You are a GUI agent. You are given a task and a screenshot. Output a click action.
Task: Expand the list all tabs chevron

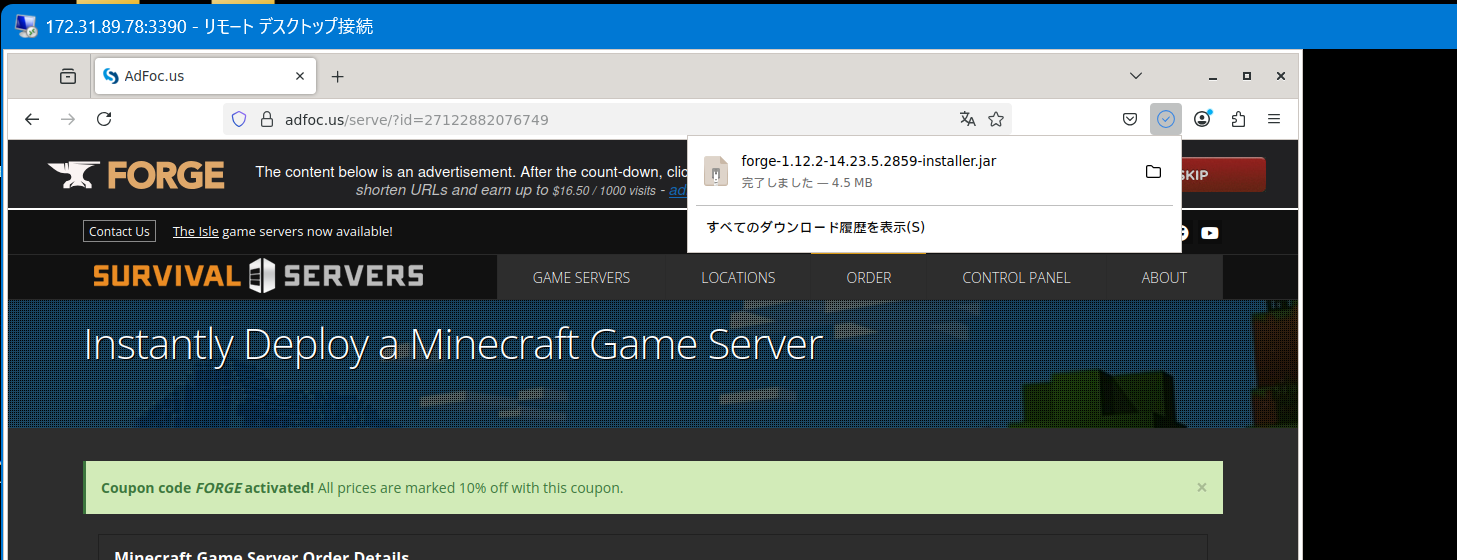tap(1136, 76)
